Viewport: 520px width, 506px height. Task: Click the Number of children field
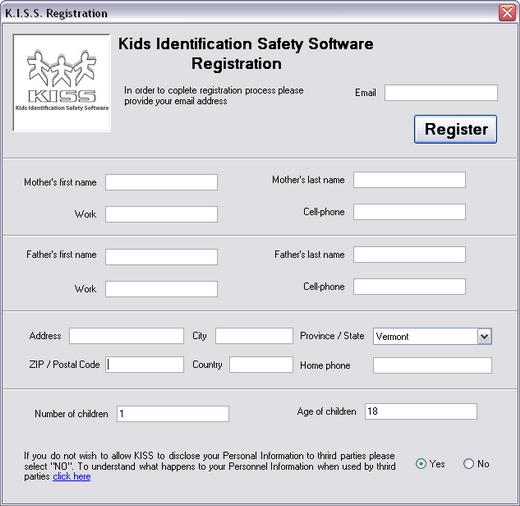(x=173, y=414)
